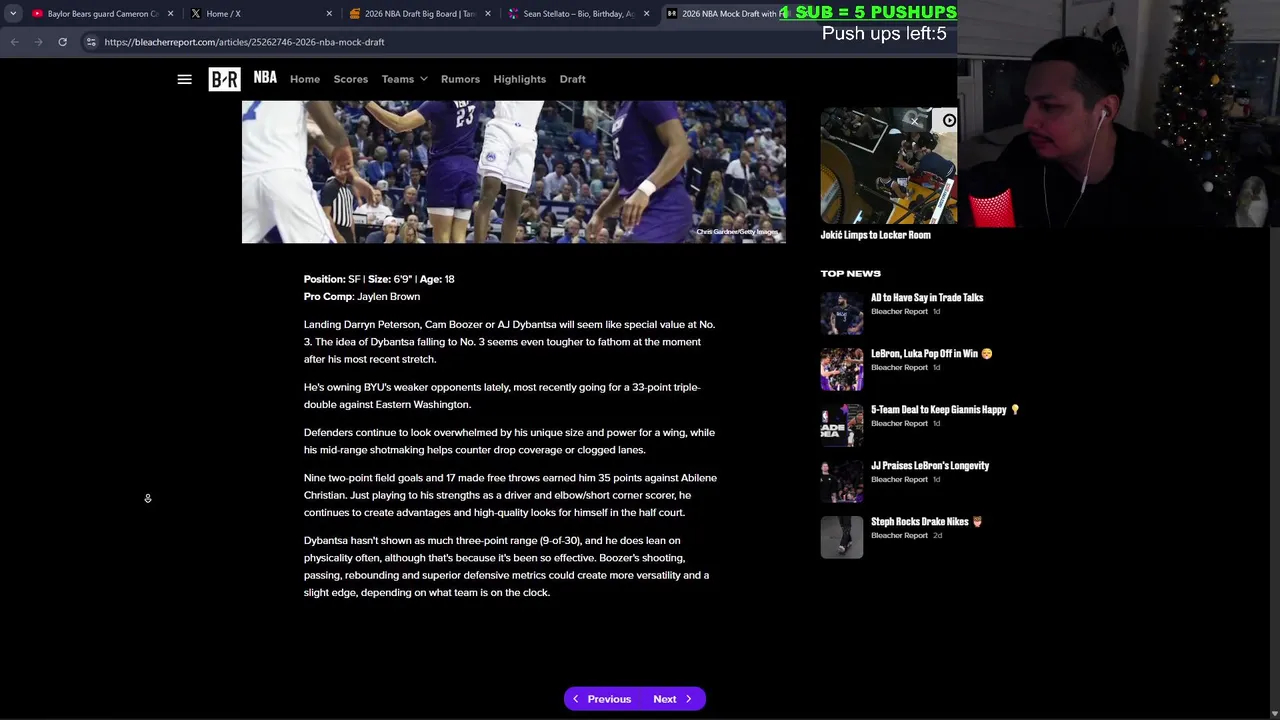Click the Position: SF | Size | Age line
Screen dimensions: 1280x720
tap(379, 279)
